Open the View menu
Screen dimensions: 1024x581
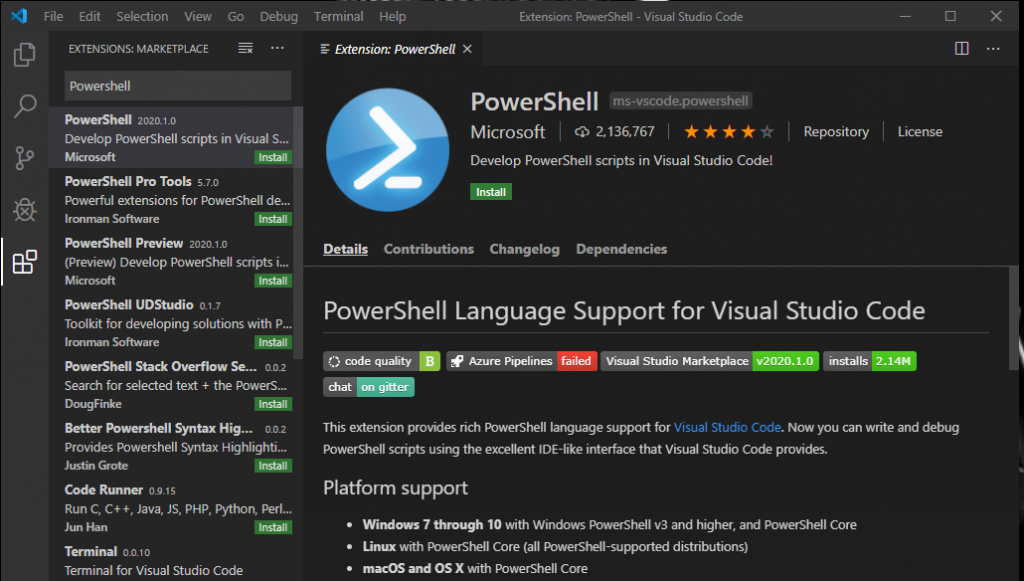tap(198, 16)
